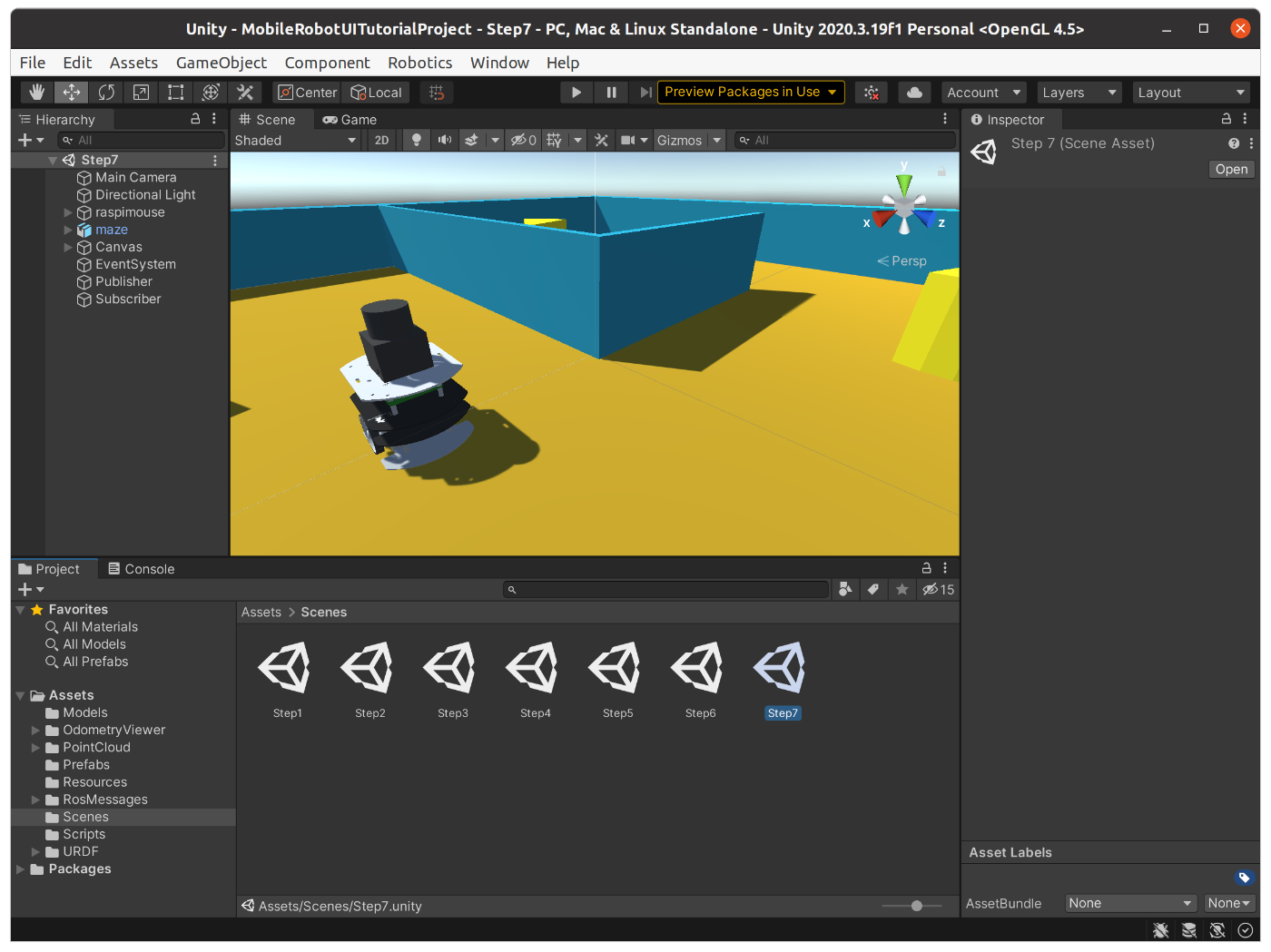Select the Step3 scene asset
Viewport: 1271px width, 952px height.
coord(453,681)
